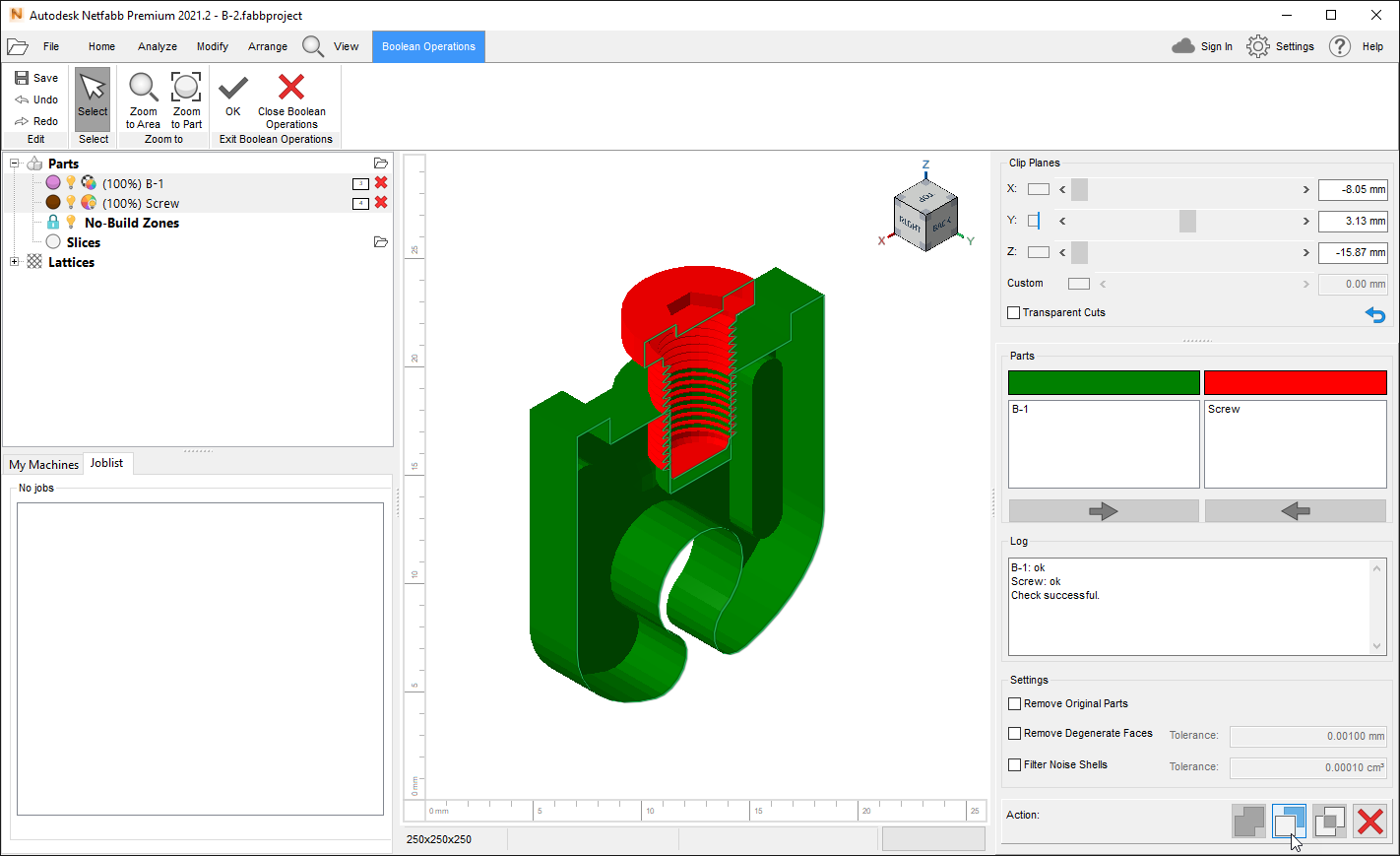Check Remove Degenerate Faces
This screenshot has height=856, width=1400.
tap(1014, 733)
